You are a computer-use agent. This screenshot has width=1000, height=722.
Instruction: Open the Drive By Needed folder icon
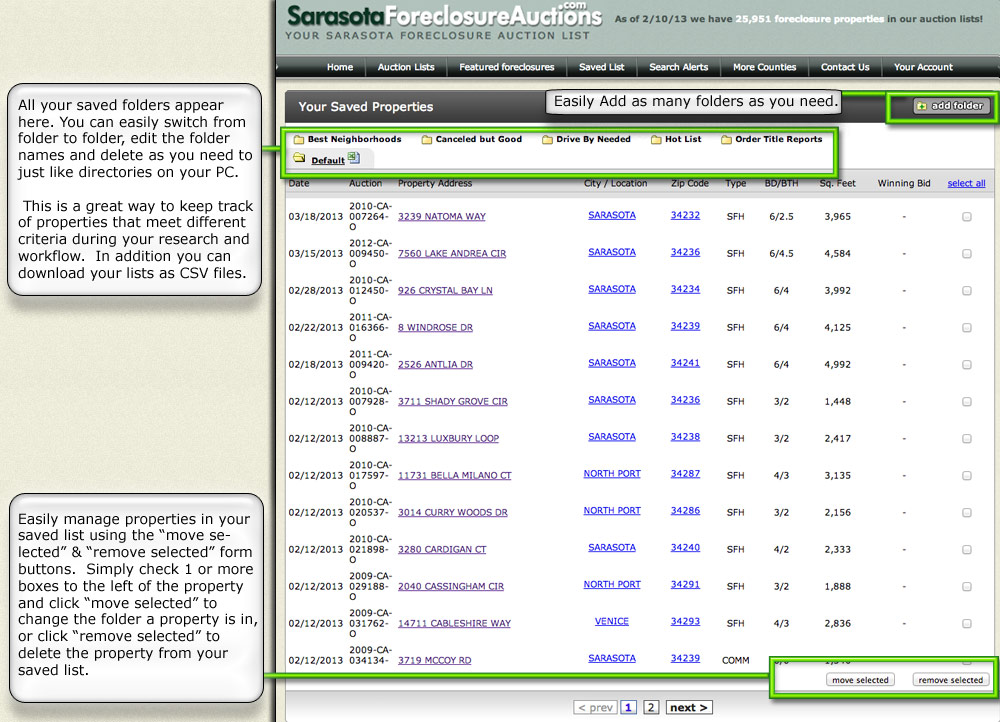tap(547, 140)
